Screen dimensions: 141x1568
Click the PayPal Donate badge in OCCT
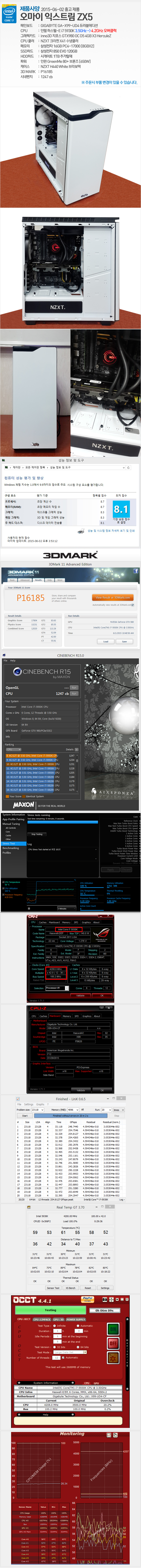[87, 1300]
